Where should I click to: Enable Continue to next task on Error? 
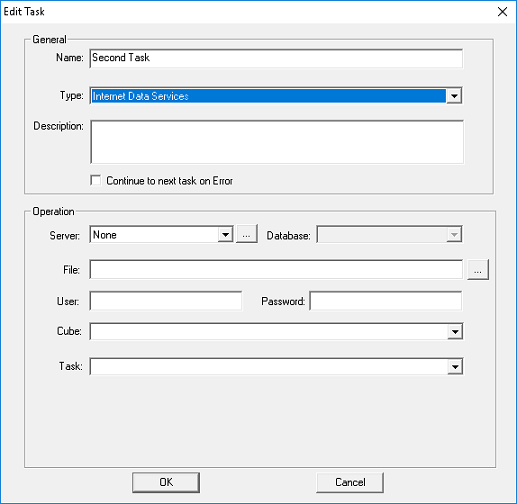96,180
